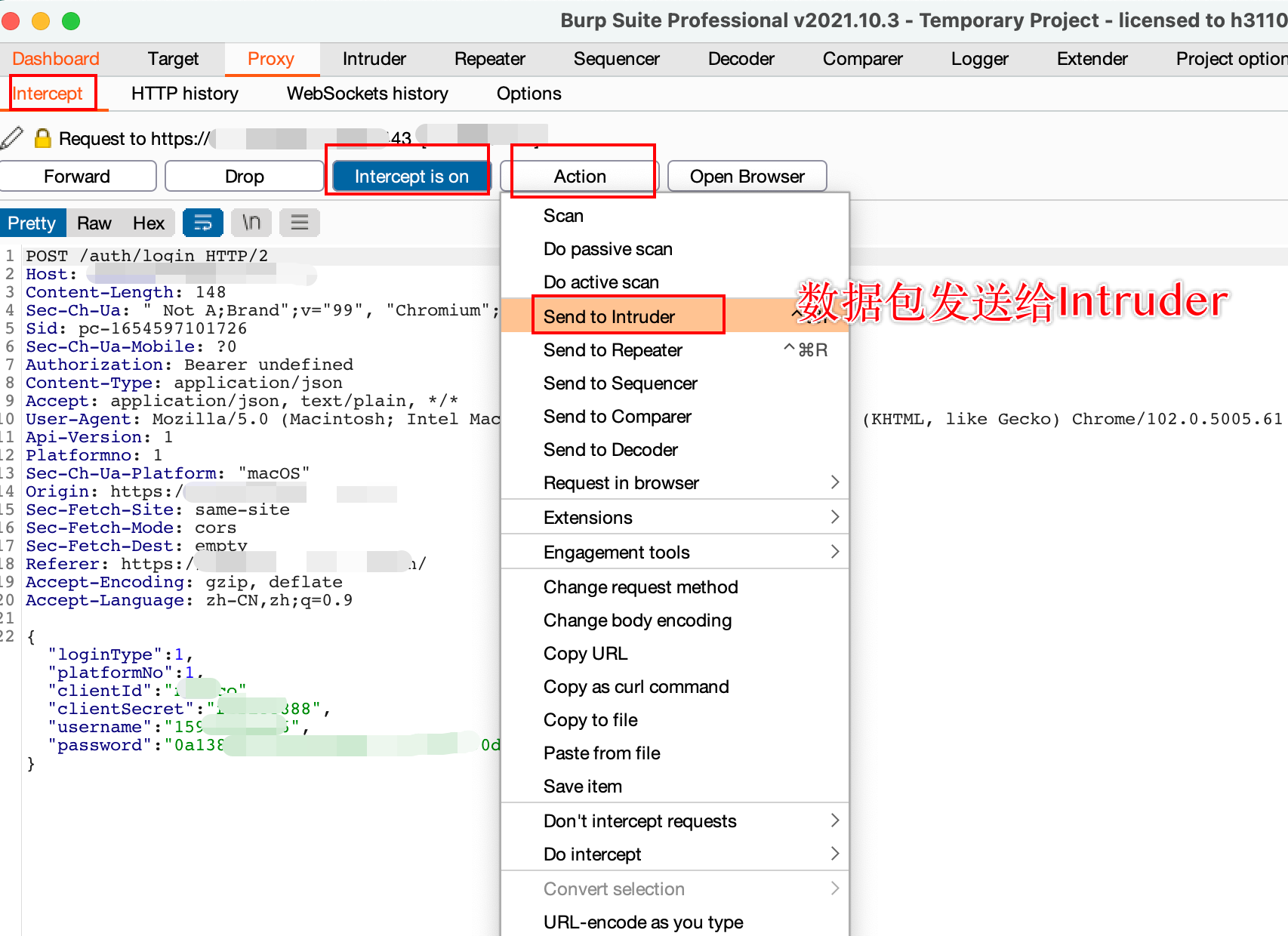
Task: Toggle show non-printable characters (\n) icon
Action: (251, 223)
